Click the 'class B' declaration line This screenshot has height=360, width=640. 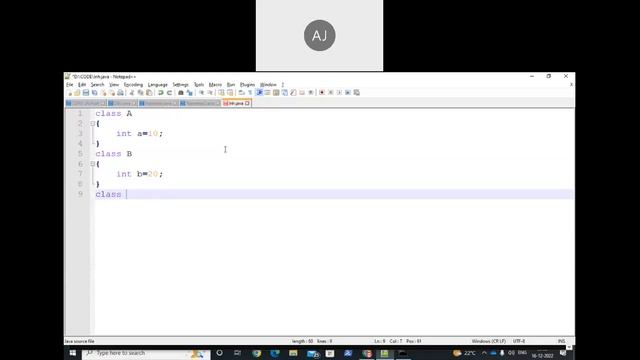113,154
